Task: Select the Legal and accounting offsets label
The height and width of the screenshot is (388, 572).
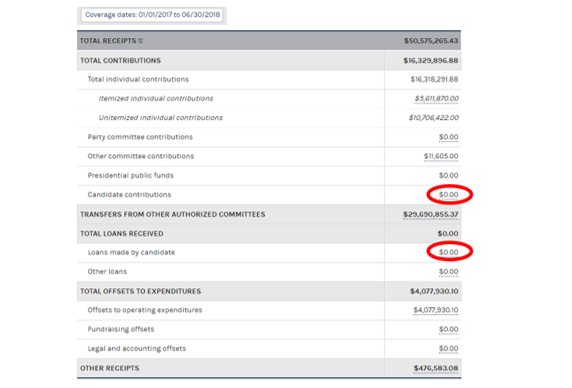Action: point(137,349)
